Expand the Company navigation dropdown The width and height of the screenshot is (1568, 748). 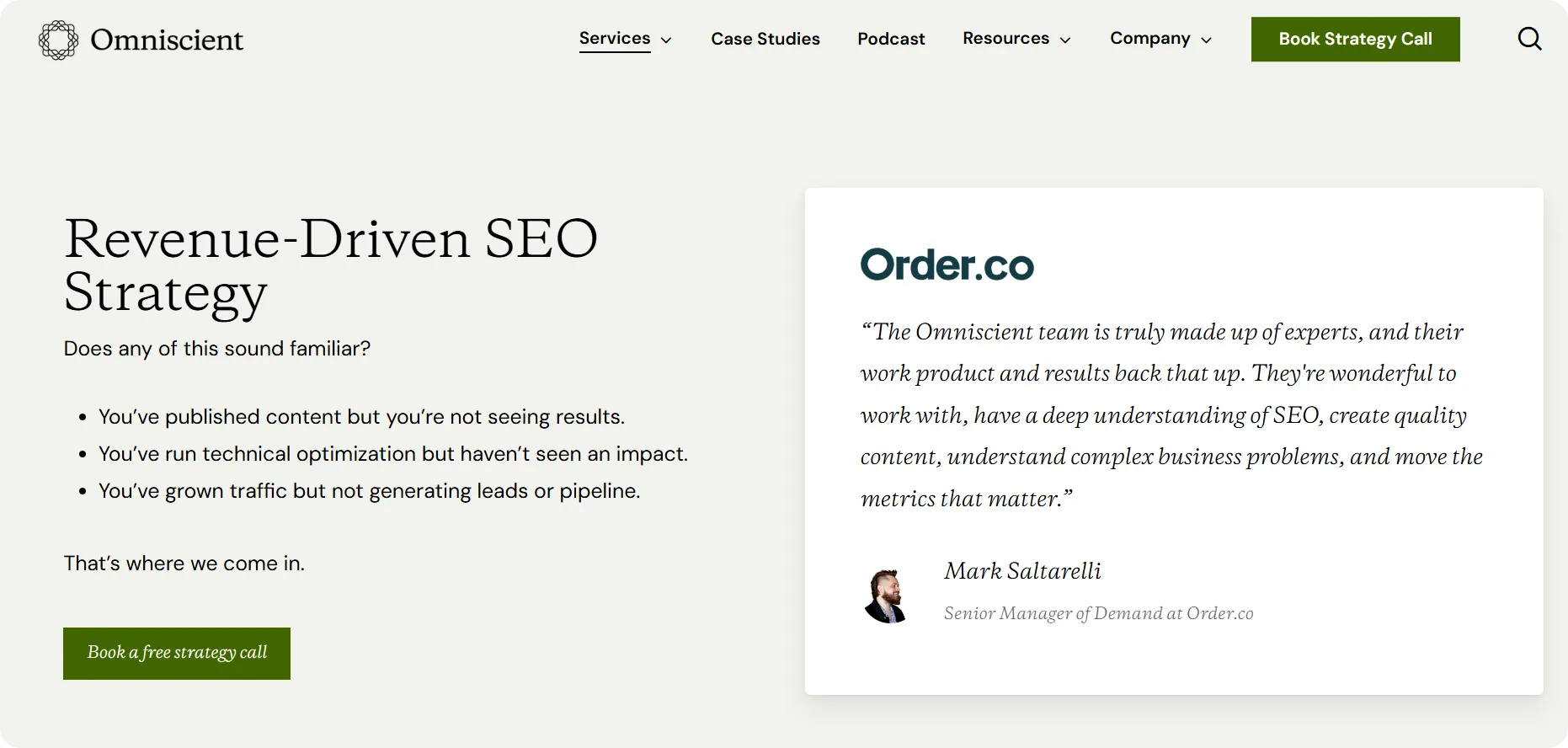[1150, 38]
